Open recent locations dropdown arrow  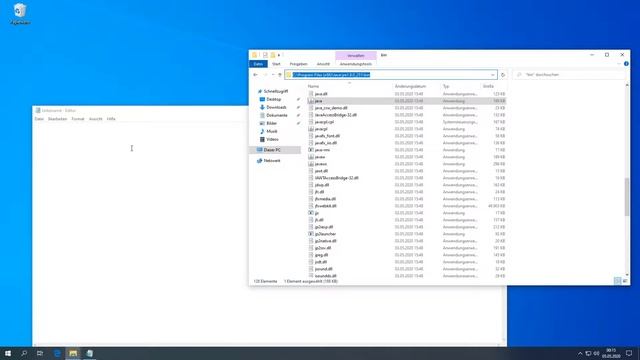point(273,75)
